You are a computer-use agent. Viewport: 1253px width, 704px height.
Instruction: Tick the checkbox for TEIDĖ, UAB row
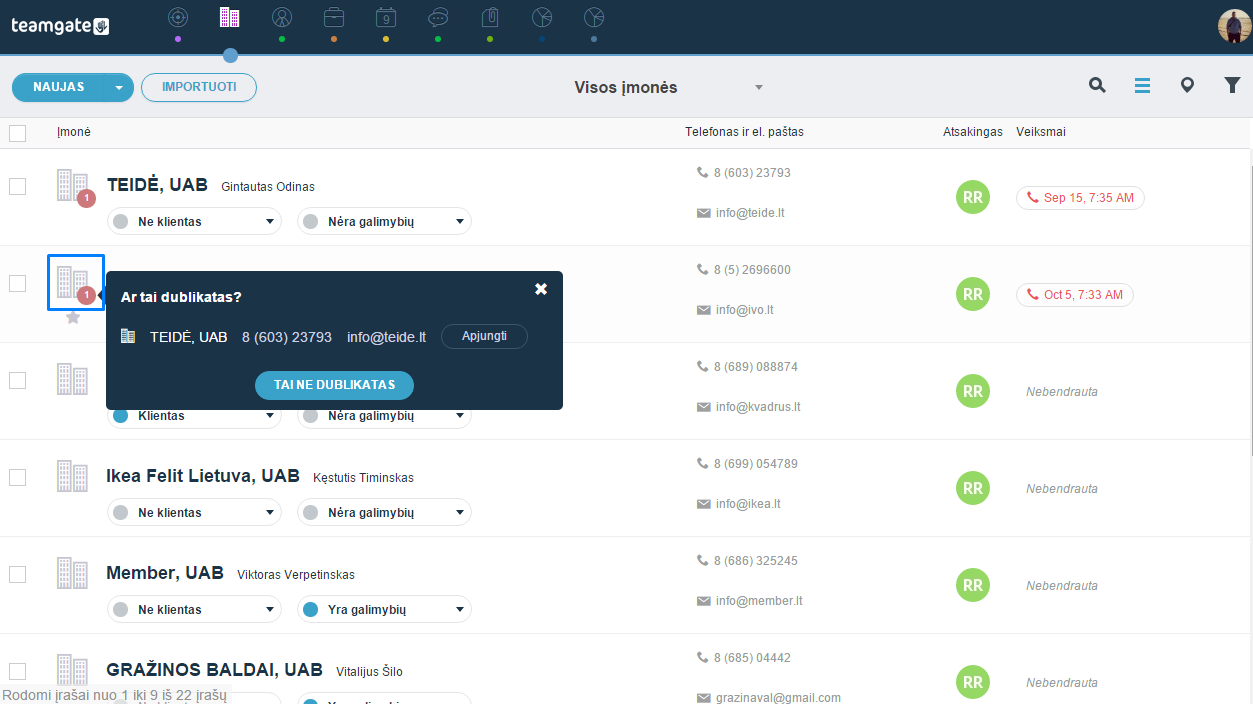[x=17, y=186]
